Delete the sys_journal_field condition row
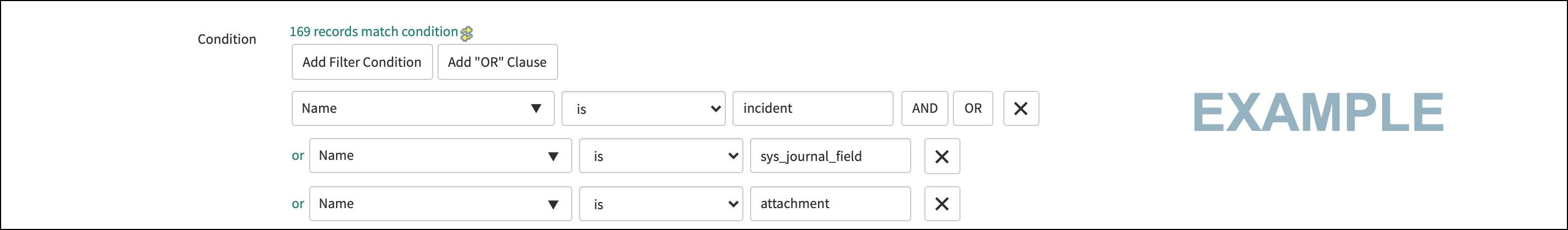 tap(942, 157)
